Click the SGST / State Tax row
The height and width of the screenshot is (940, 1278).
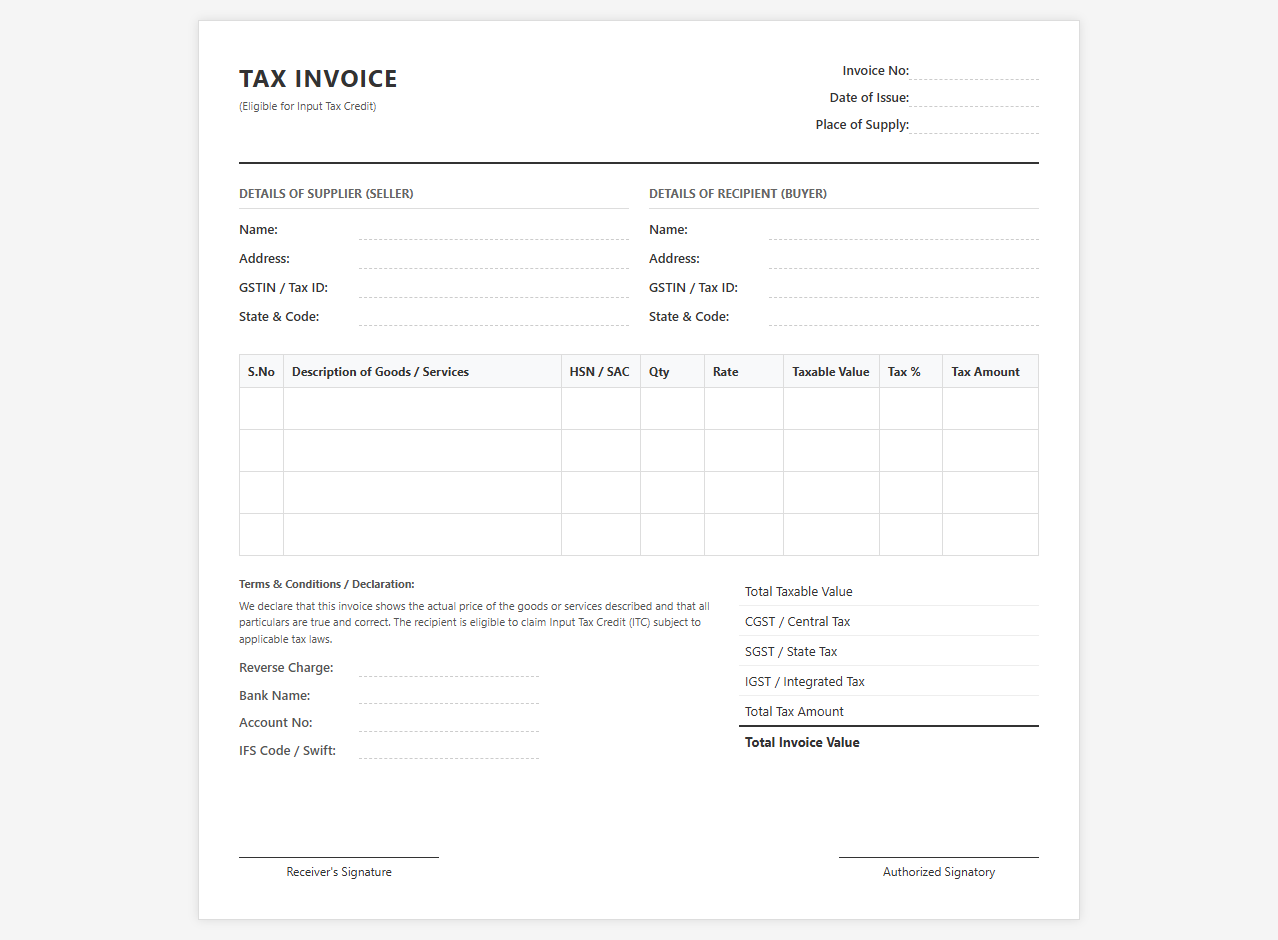point(889,651)
